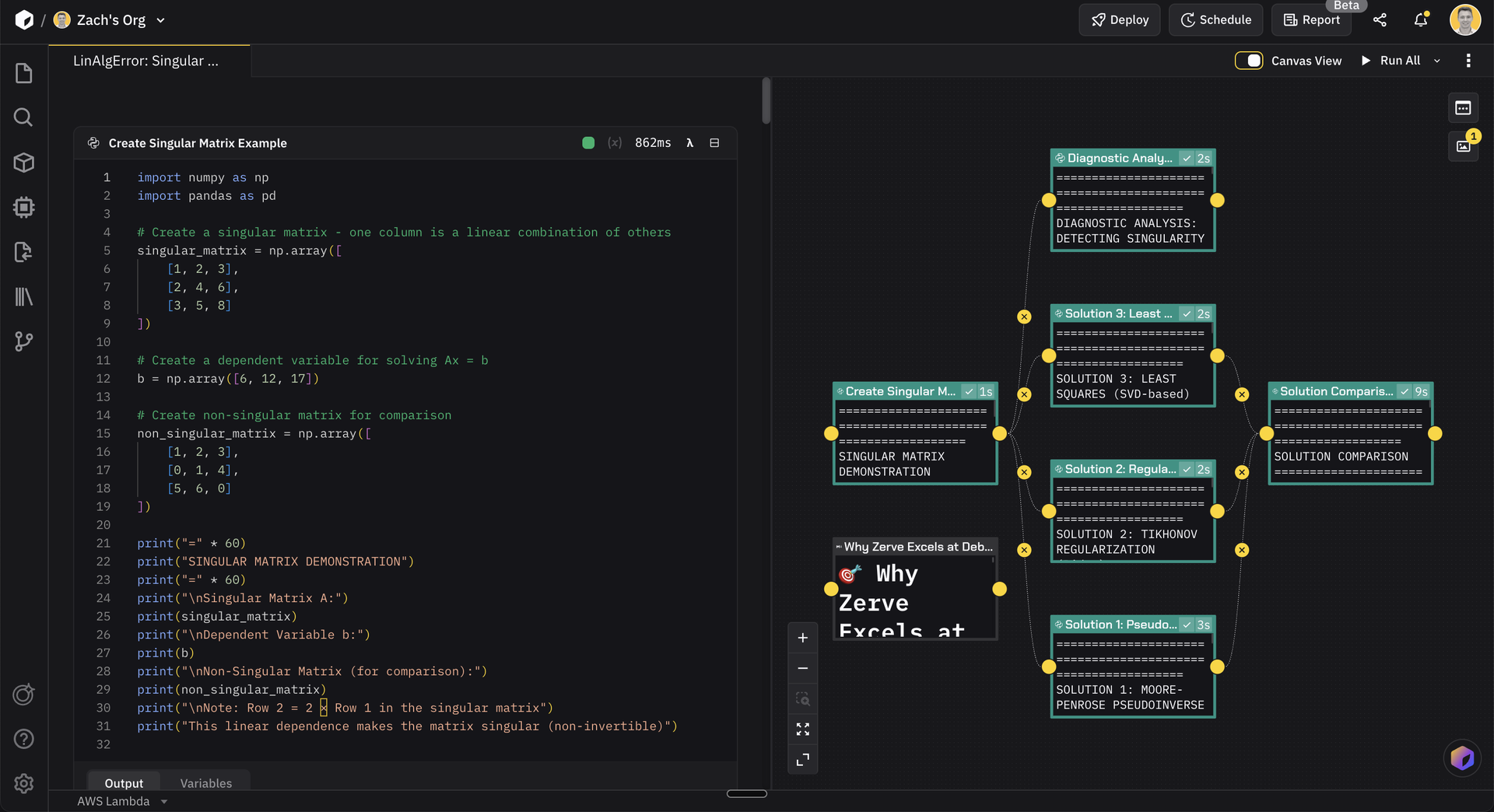Viewport: 1494px width, 812px height.
Task: Open the settings gear in the sidebar
Action: (23, 783)
